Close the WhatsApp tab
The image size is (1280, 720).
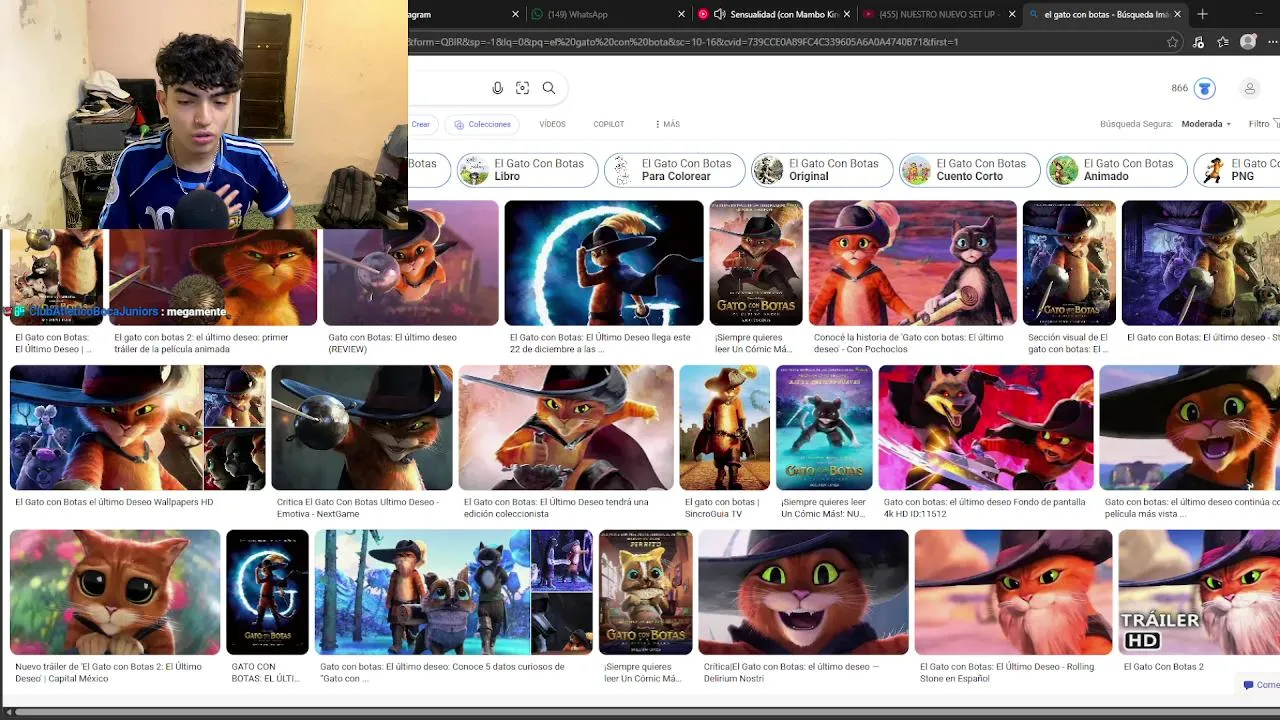[x=682, y=14]
